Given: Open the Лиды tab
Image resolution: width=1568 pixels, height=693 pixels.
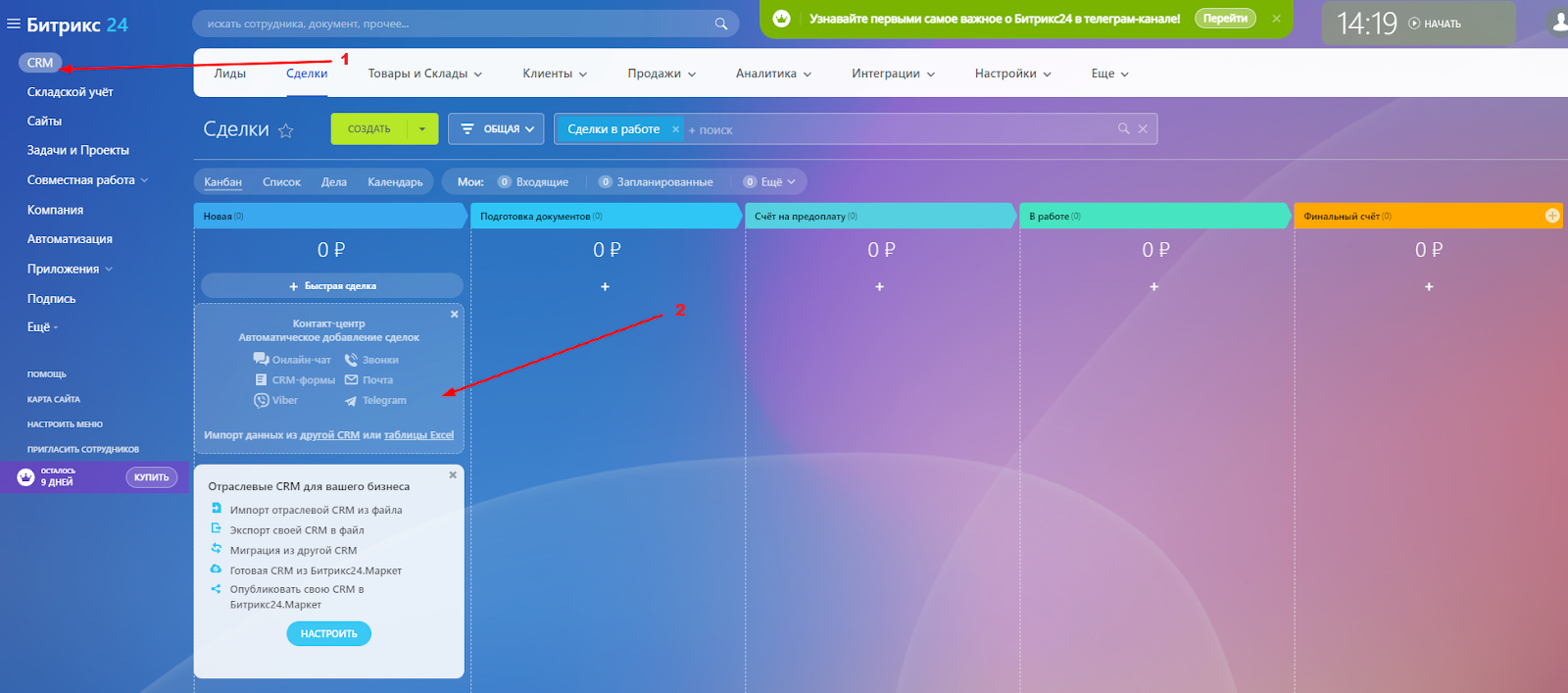Looking at the screenshot, I should pos(230,74).
